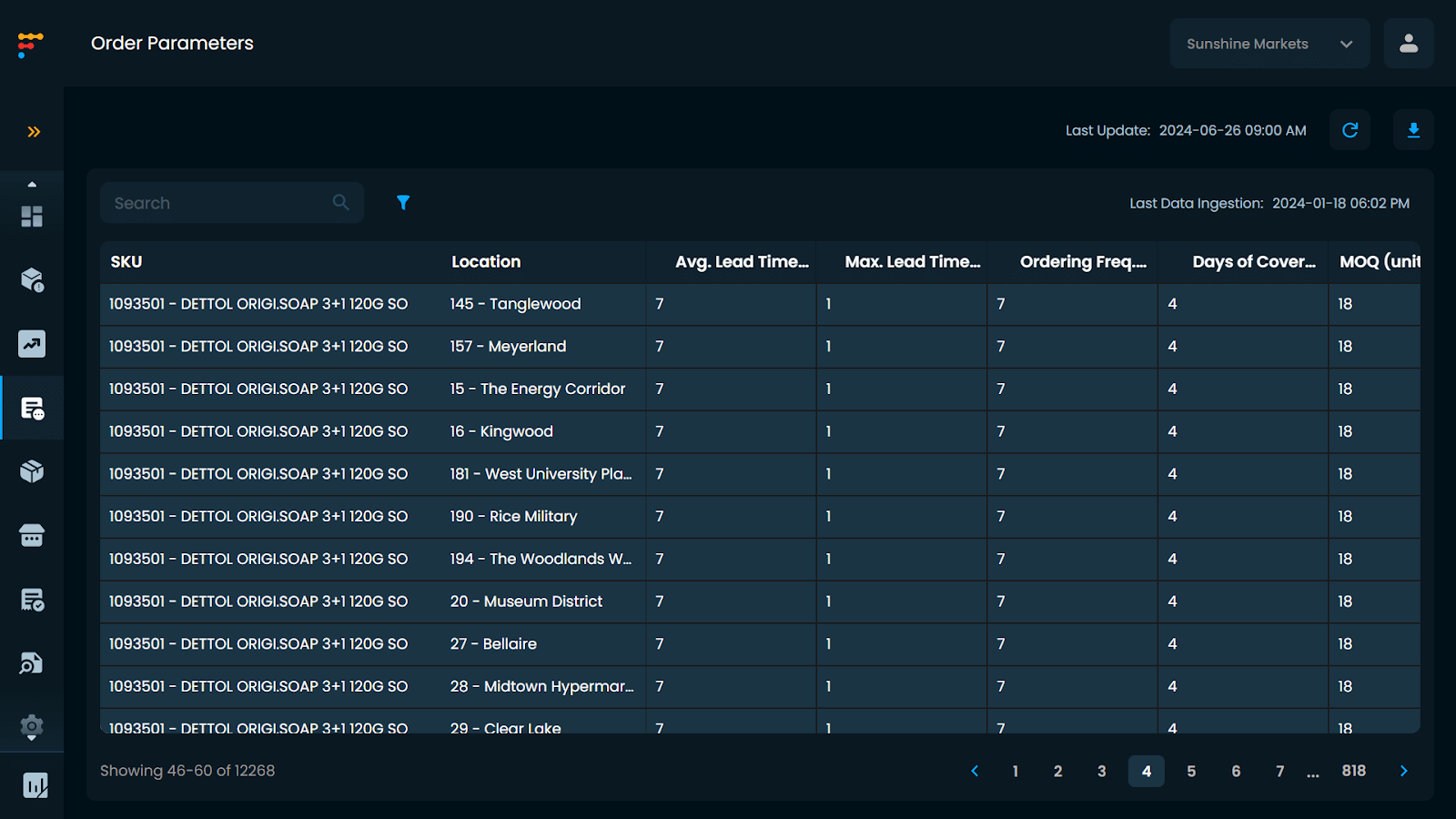Sort by the SKU column header

point(126,262)
